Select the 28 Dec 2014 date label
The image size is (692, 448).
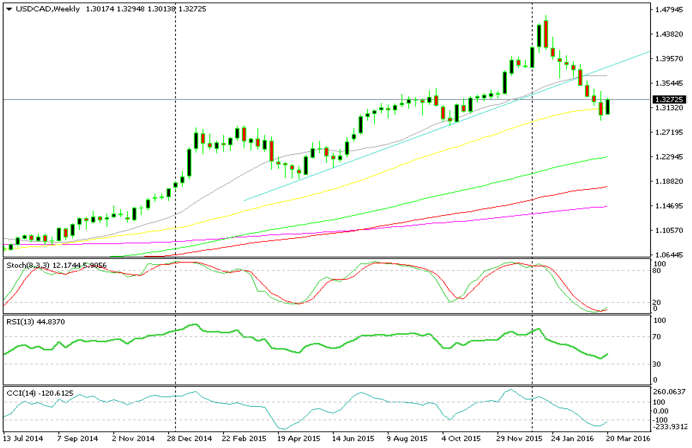pyautogui.click(x=189, y=438)
